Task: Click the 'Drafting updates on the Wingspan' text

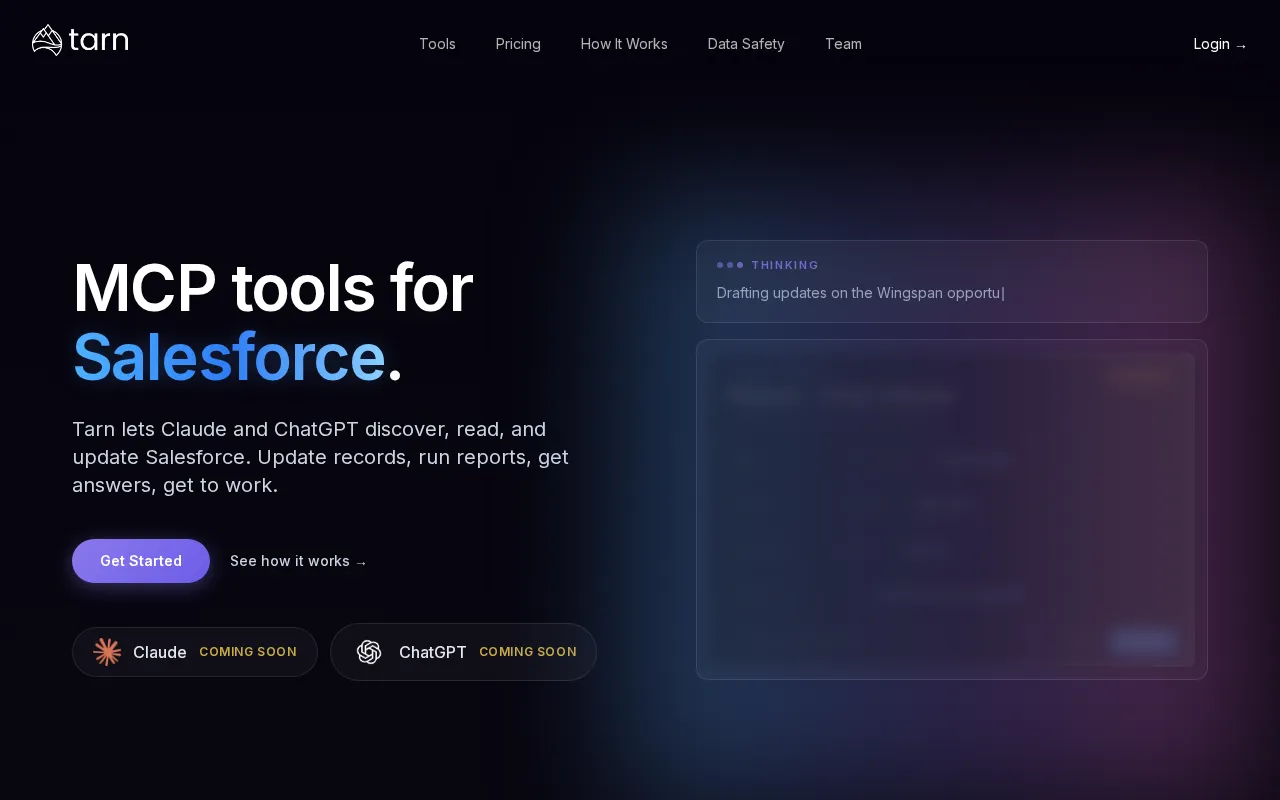Action: (x=861, y=293)
